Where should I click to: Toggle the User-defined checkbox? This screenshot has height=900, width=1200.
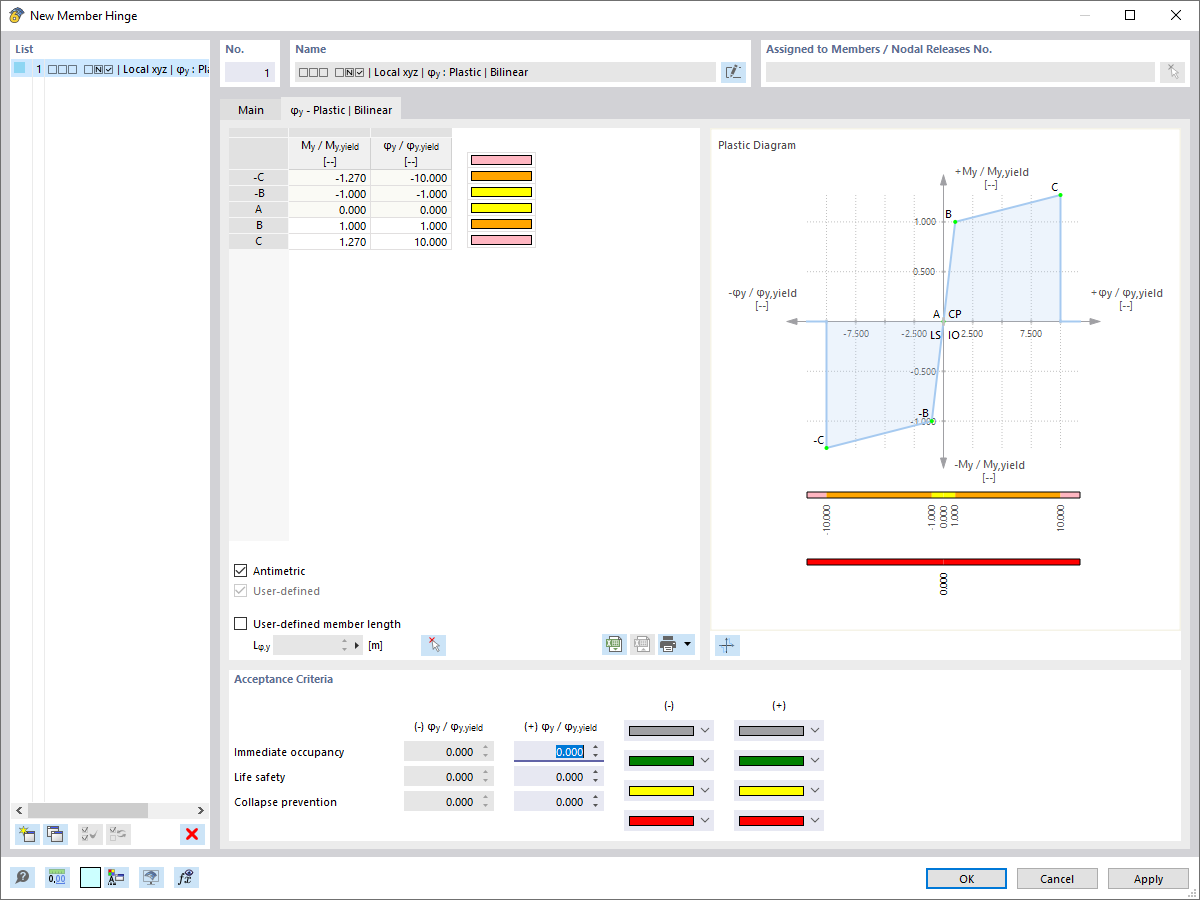tap(240, 591)
